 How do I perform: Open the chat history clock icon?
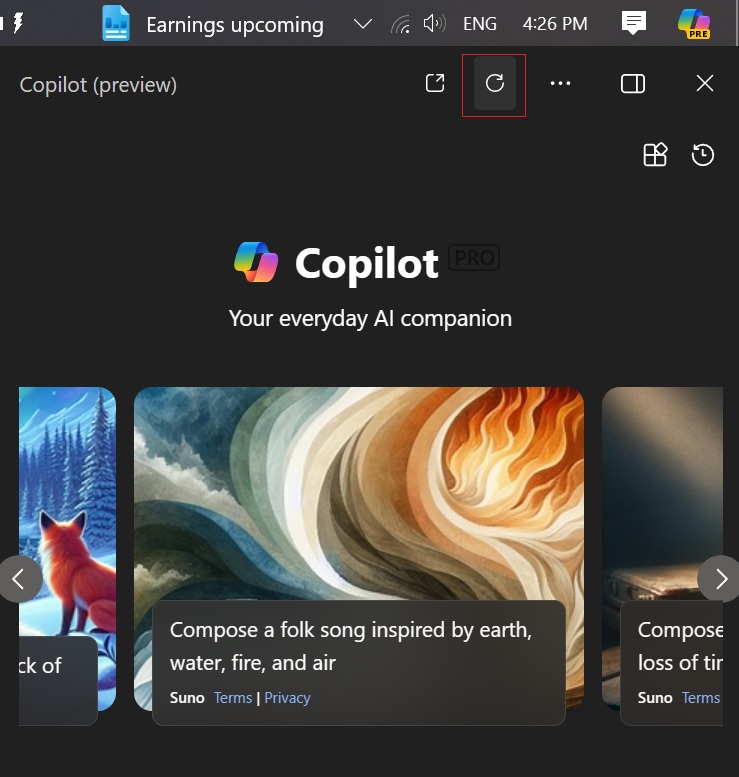tap(702, 155)
